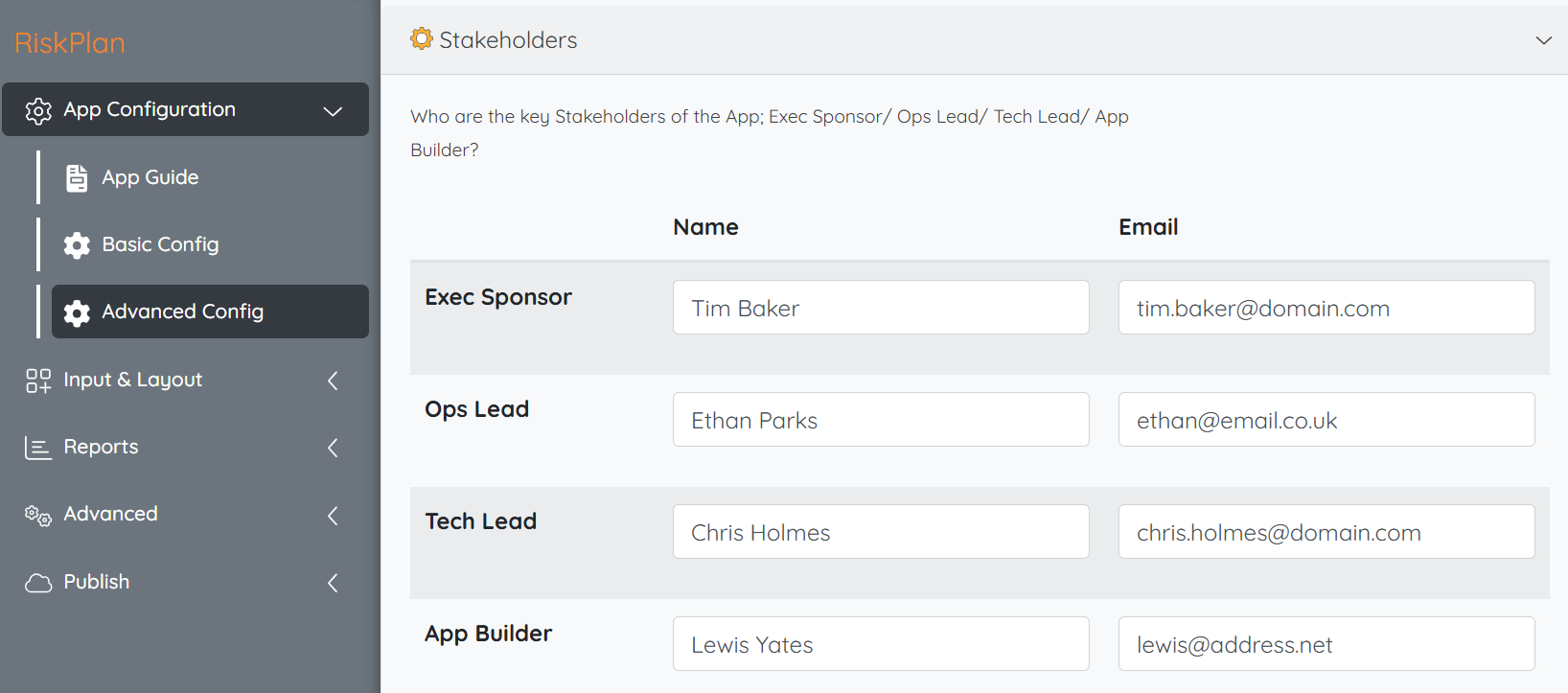This screenshot has width=1568, height=693.
Task: Go to RiskPlan home logo link
Action: pyautogui.click(x=70, y=43)
